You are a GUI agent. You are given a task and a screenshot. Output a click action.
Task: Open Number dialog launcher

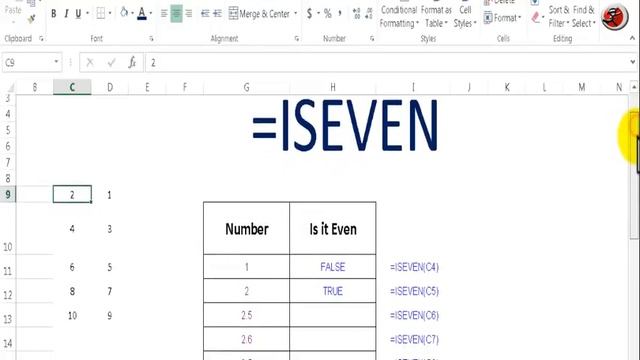click(x=372, y=39)
